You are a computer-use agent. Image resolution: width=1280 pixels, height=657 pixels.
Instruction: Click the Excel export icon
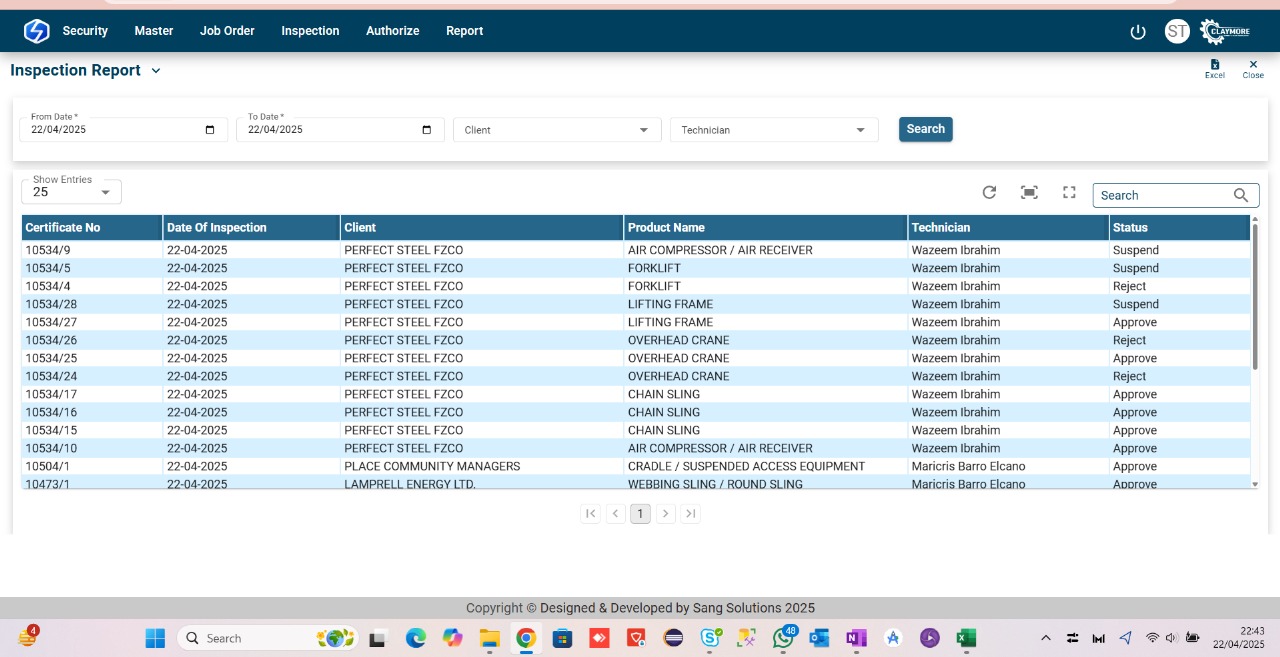[1214, 66]
